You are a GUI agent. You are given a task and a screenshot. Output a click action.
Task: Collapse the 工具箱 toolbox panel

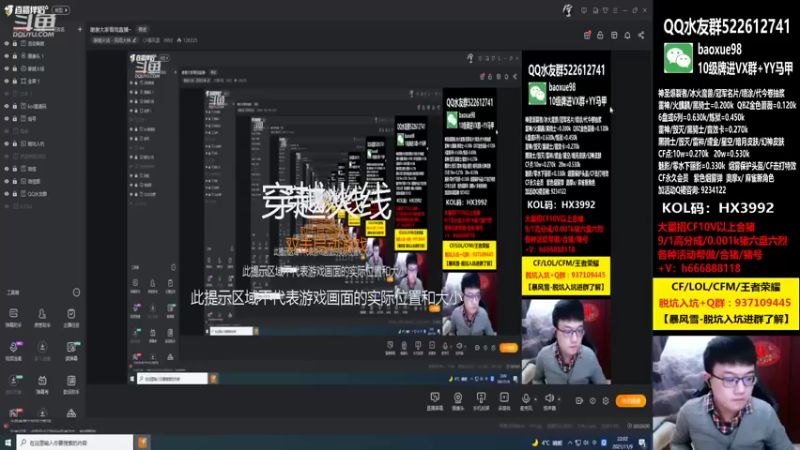point(76,292)
